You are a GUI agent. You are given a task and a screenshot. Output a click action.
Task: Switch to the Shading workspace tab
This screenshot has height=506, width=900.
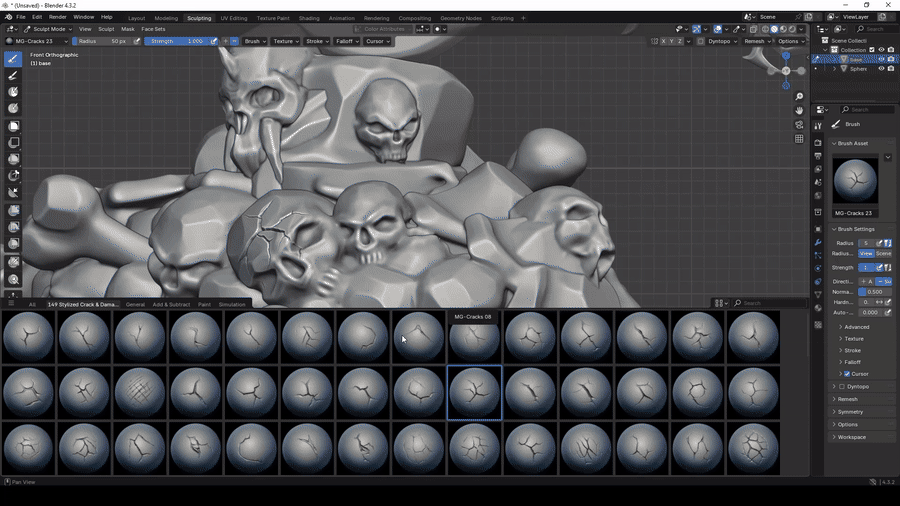[309, 18]
